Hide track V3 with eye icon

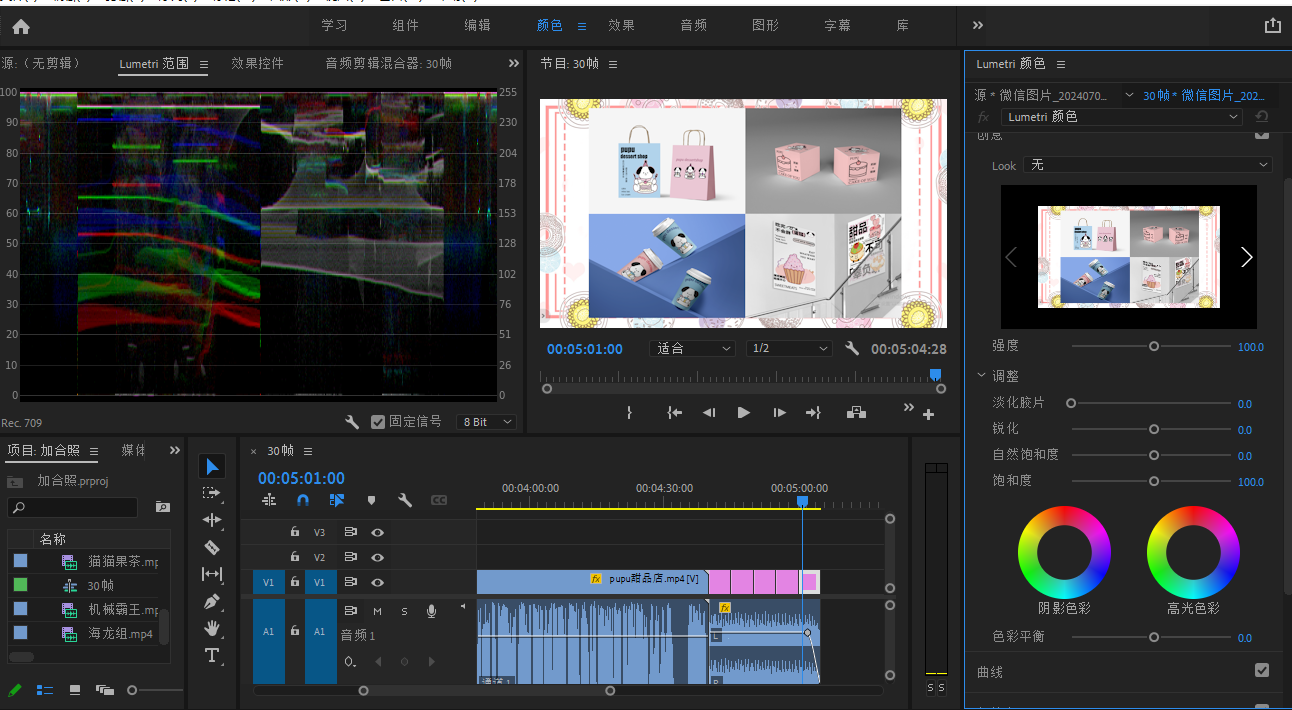coord(377,532)
